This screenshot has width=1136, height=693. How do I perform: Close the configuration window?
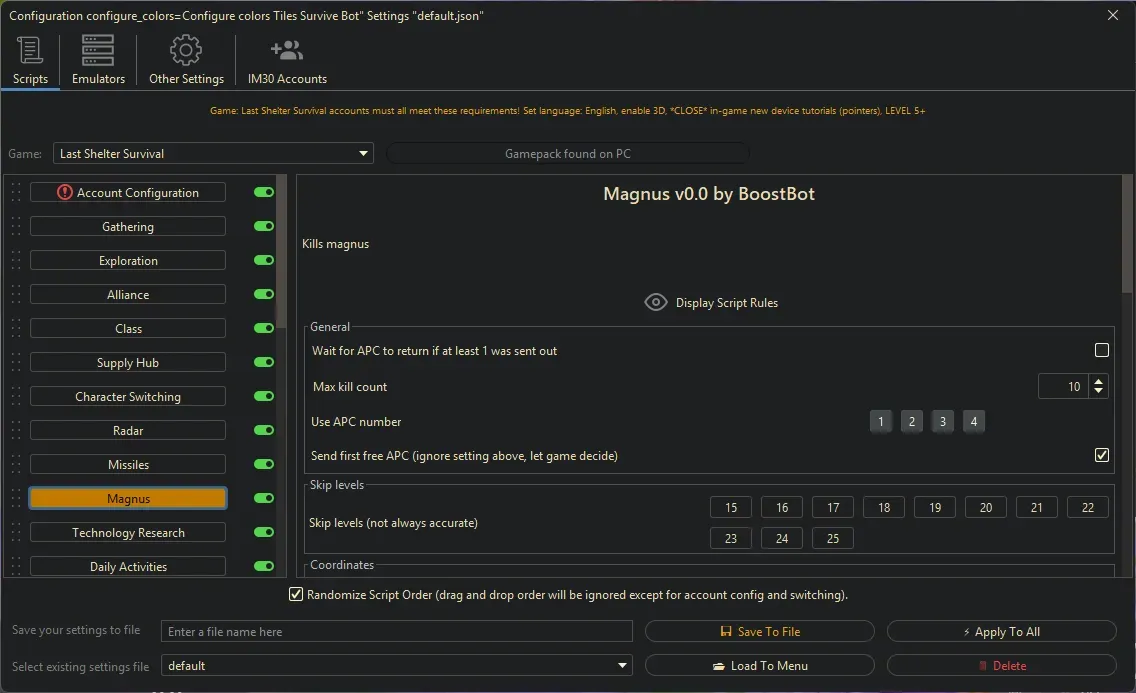coord(1113,14)
